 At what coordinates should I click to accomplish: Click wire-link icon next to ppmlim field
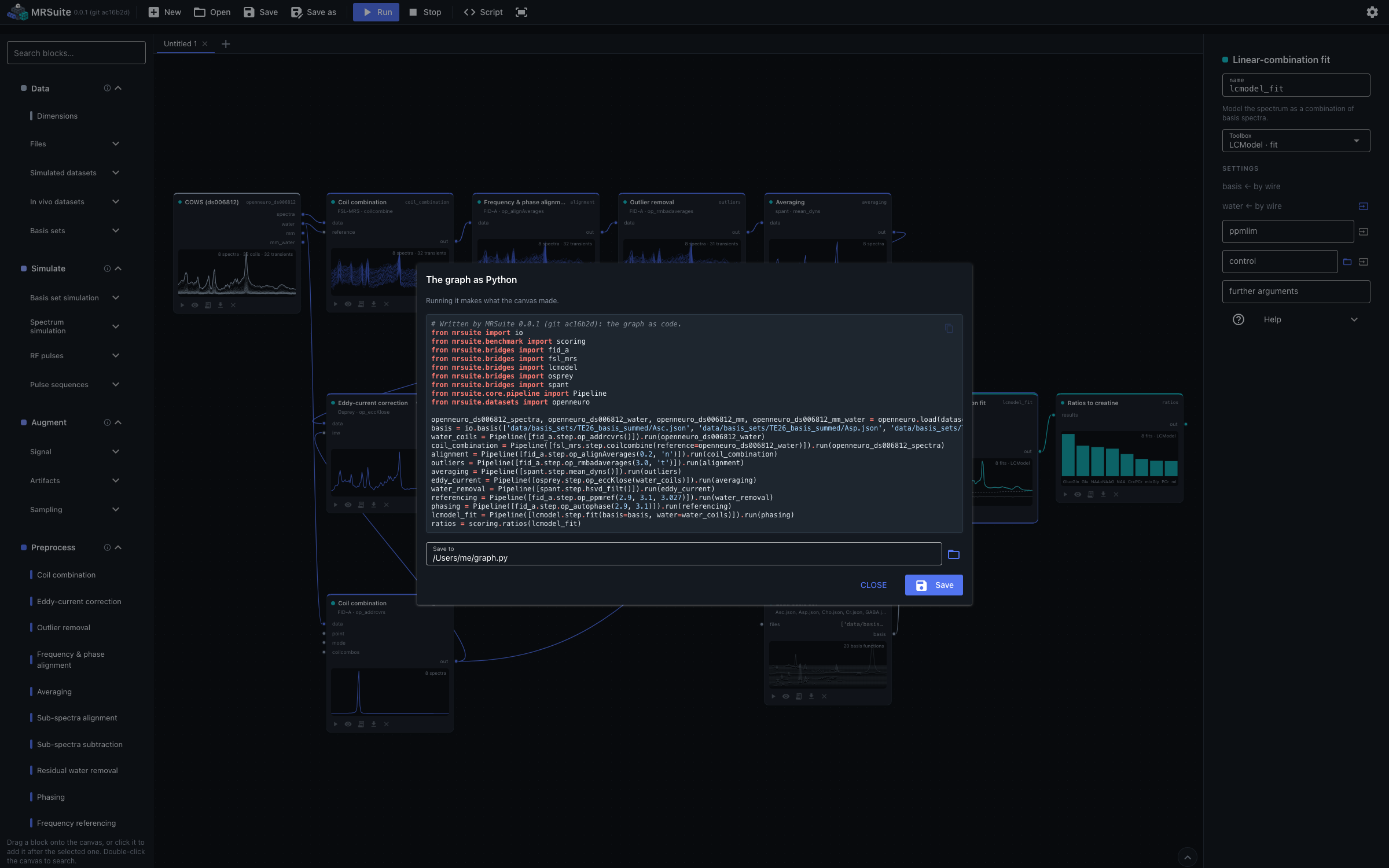[1364, 231]
